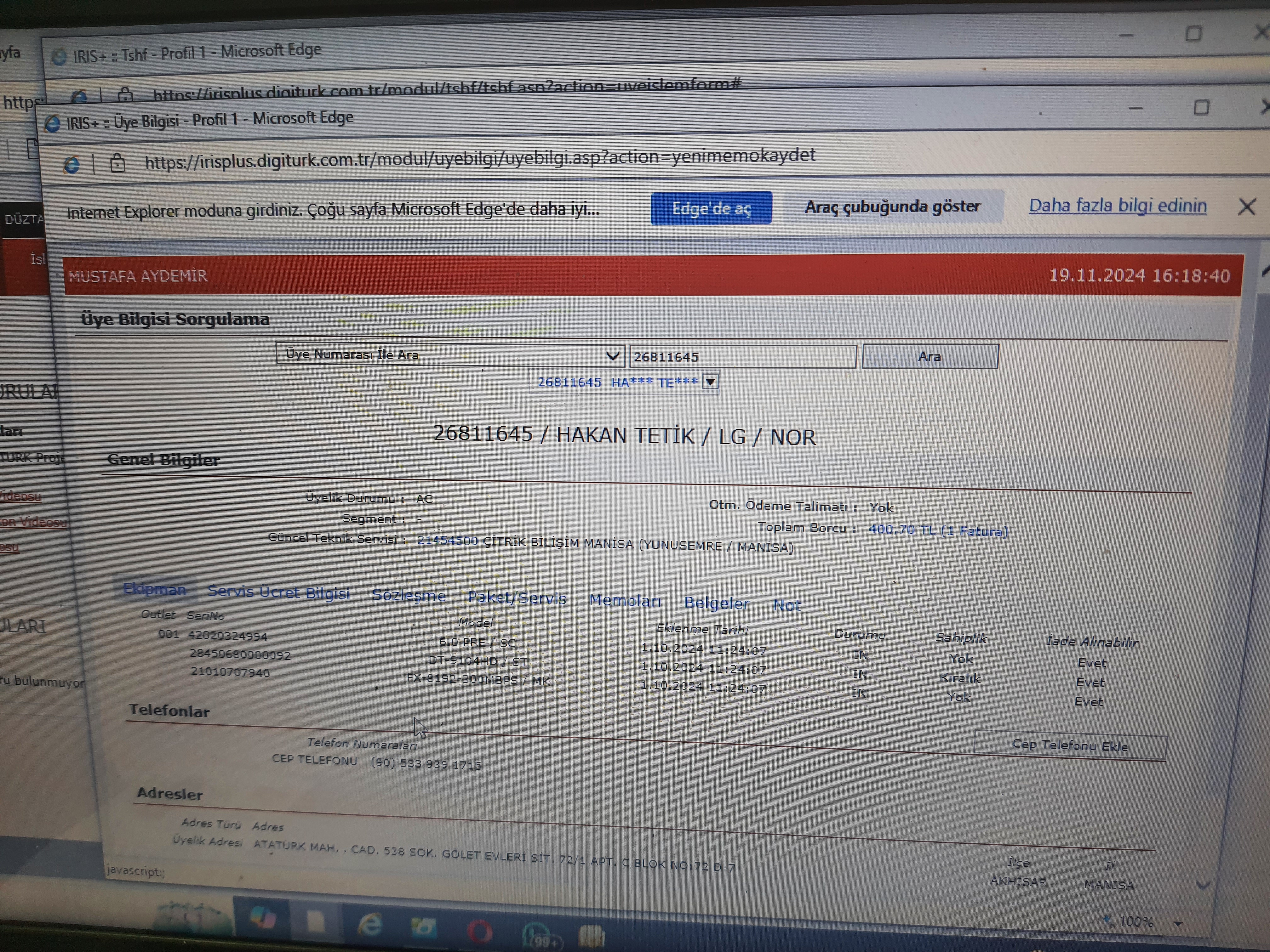
Task: Click the Ara search button
Action: coord(930,356)
